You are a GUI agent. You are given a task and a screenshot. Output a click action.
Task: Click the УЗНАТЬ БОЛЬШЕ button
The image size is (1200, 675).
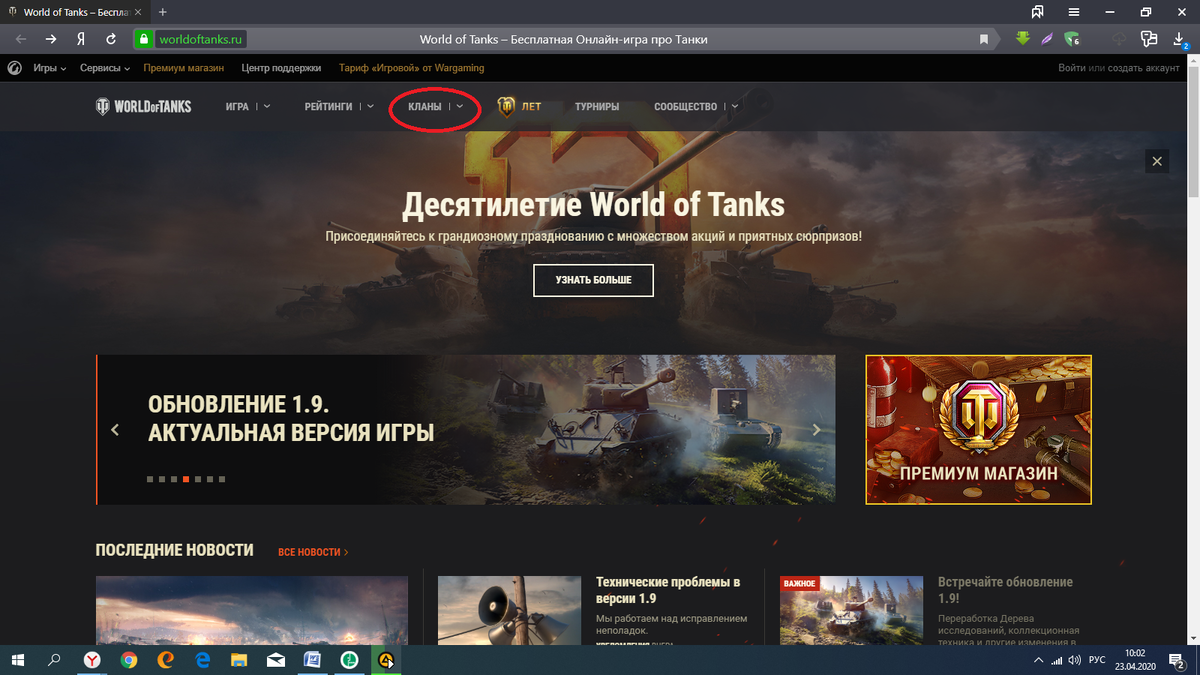tap(593, 281)
